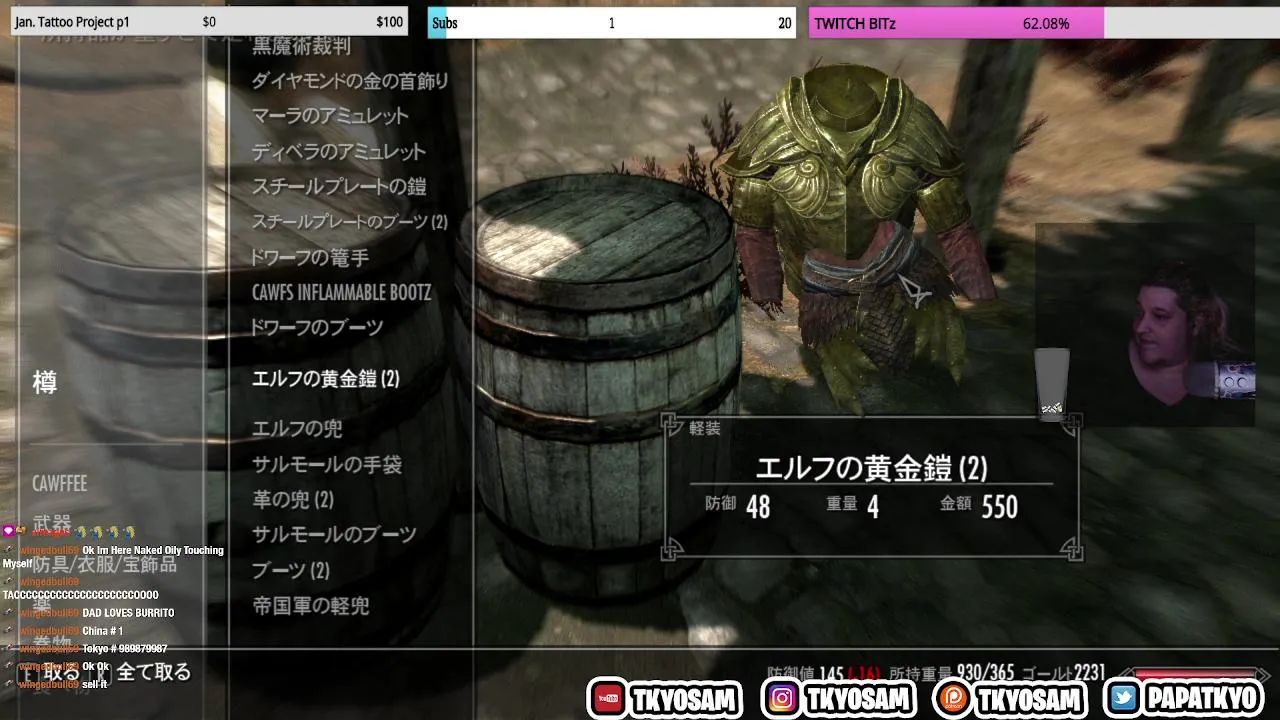Click the YouTube logo icon
The width and height of the screenshot is (1280, 720).
(x=607, y=699)
